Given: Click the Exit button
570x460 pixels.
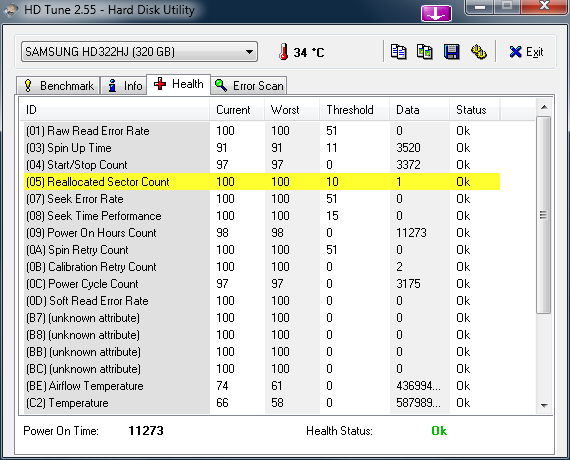Looking at the screenshot, I should [x=526, y=52].
